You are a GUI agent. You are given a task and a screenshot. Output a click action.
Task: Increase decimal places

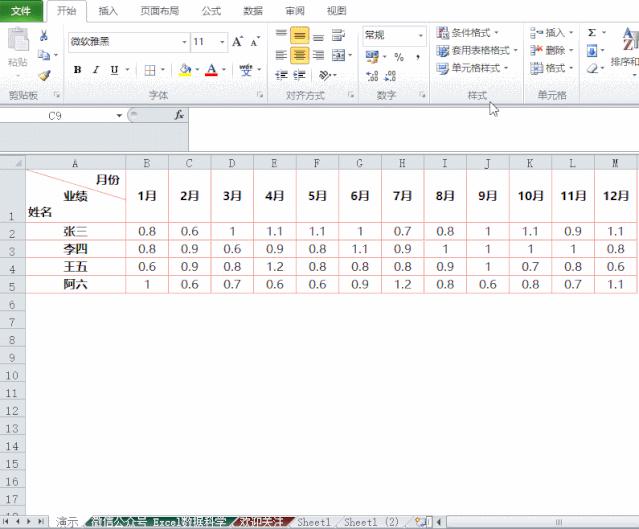[372, 76]
